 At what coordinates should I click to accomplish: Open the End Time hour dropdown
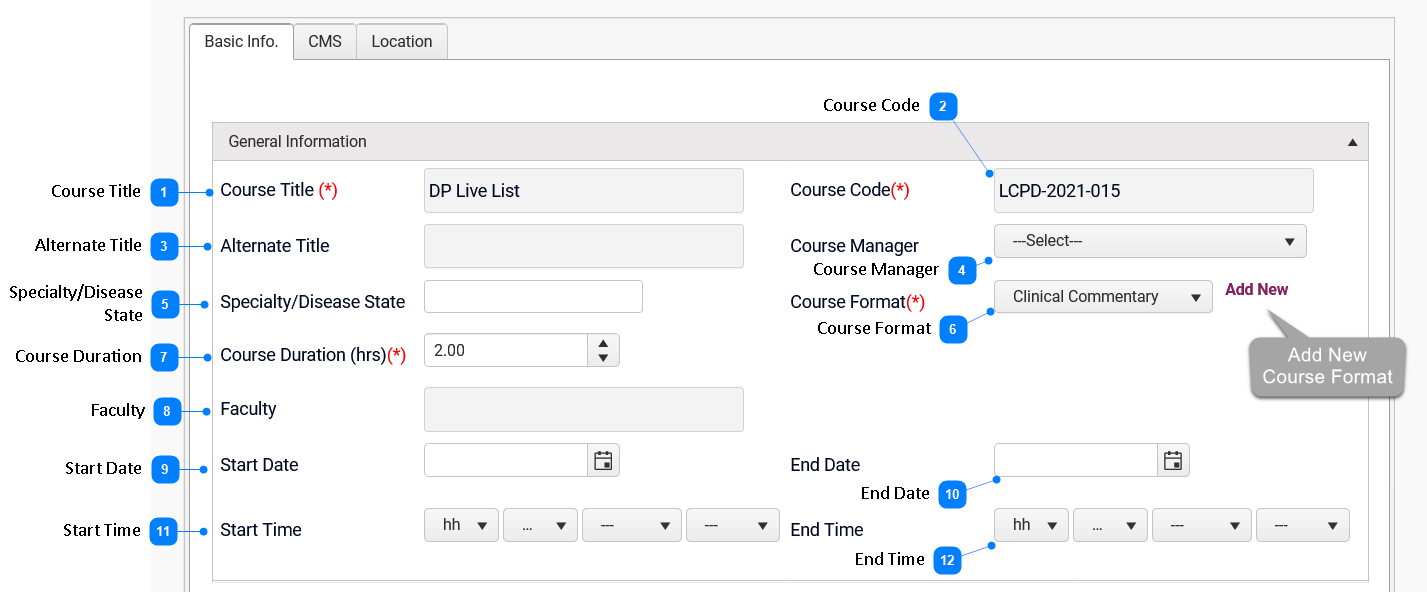click(1031, 525)
